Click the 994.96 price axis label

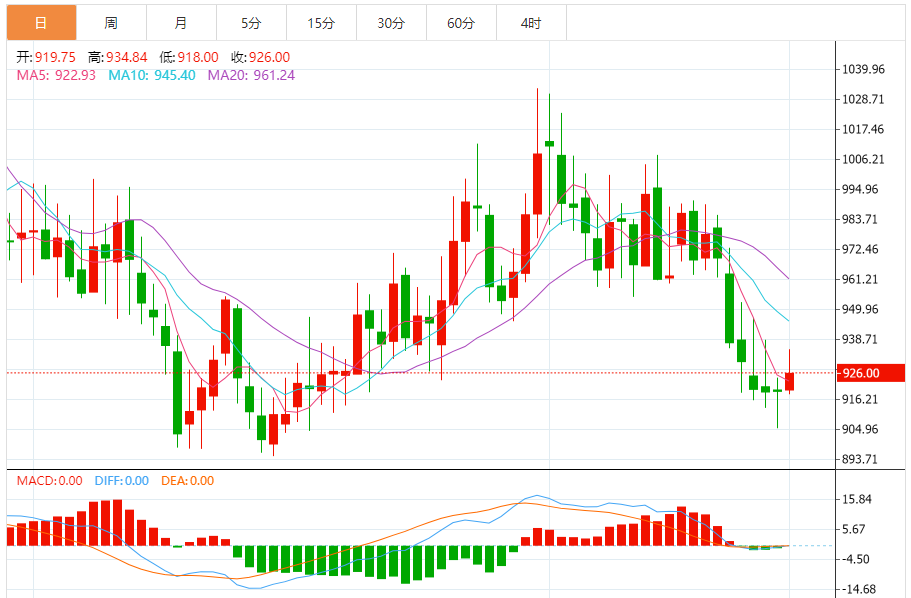[860, 189]
